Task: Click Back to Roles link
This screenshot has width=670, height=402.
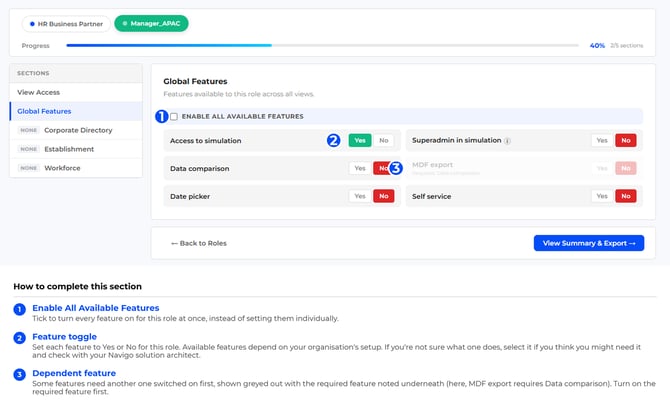Action: click(x=199, y=243)
